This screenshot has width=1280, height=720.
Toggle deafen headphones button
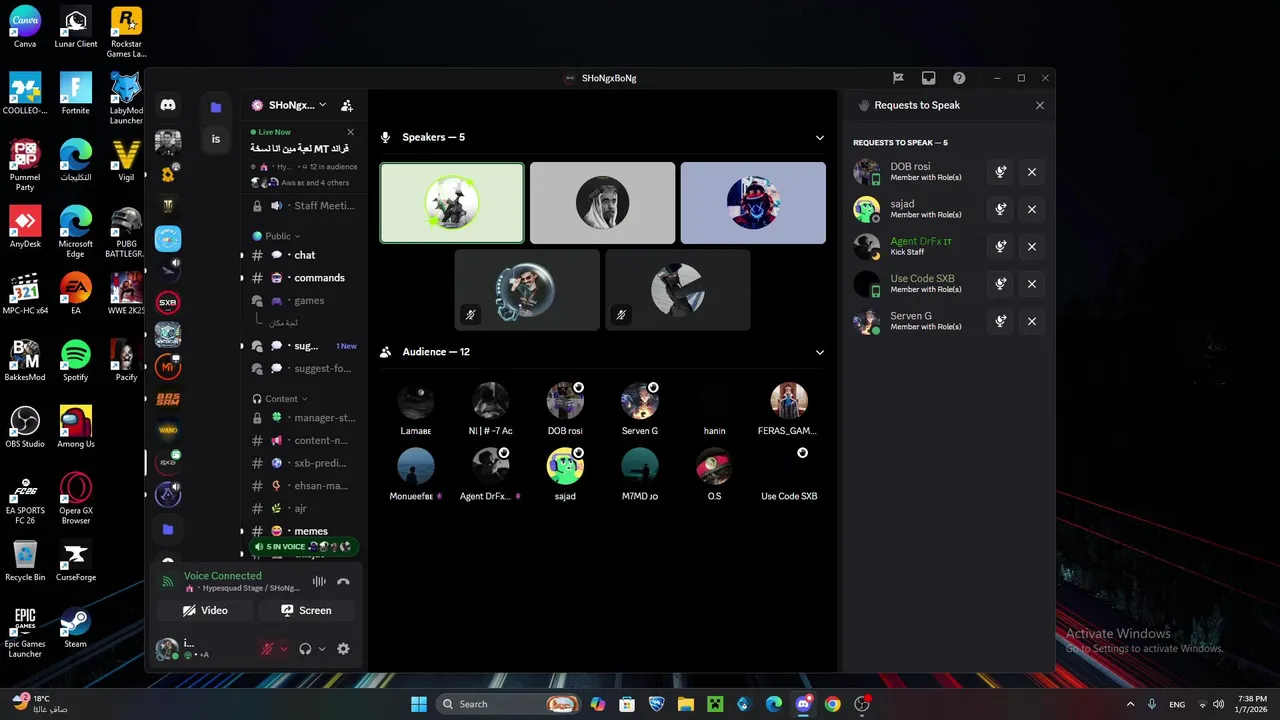tap(305, 649)
